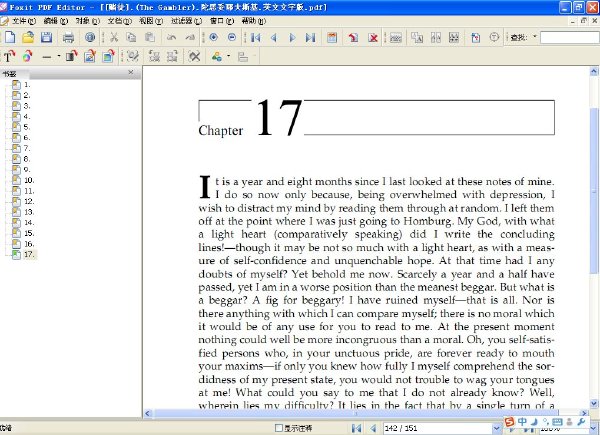Click the vertical scrollbar thumb of the document
Viewport: 600px width, 435px height.
(594, 190)
